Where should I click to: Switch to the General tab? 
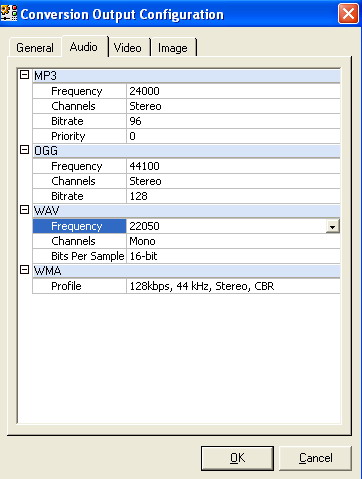pyautogui.click(x=35, y=48)
